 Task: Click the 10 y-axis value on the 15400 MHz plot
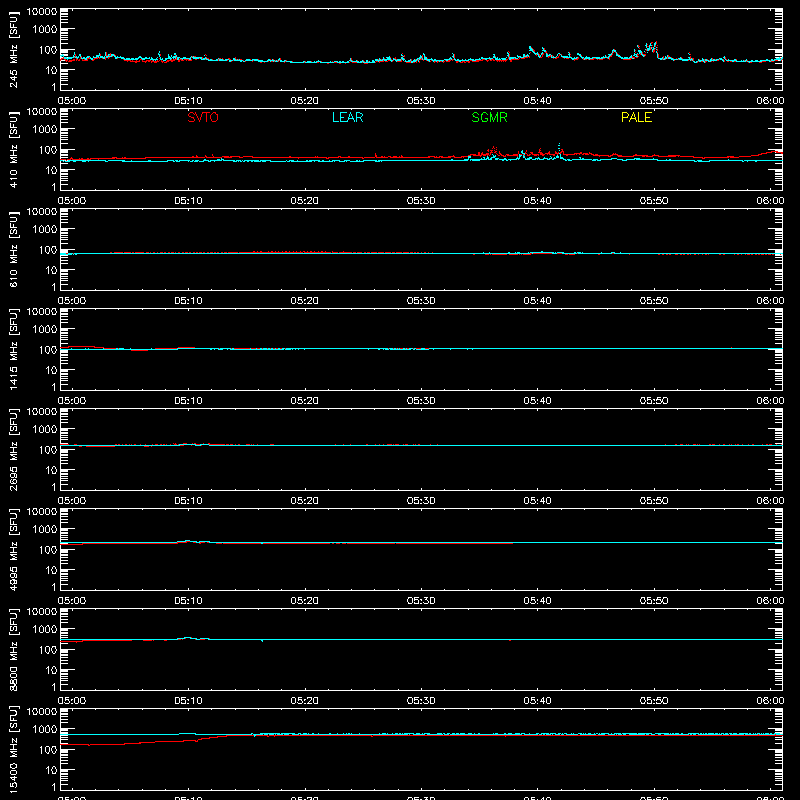point(51,770)
